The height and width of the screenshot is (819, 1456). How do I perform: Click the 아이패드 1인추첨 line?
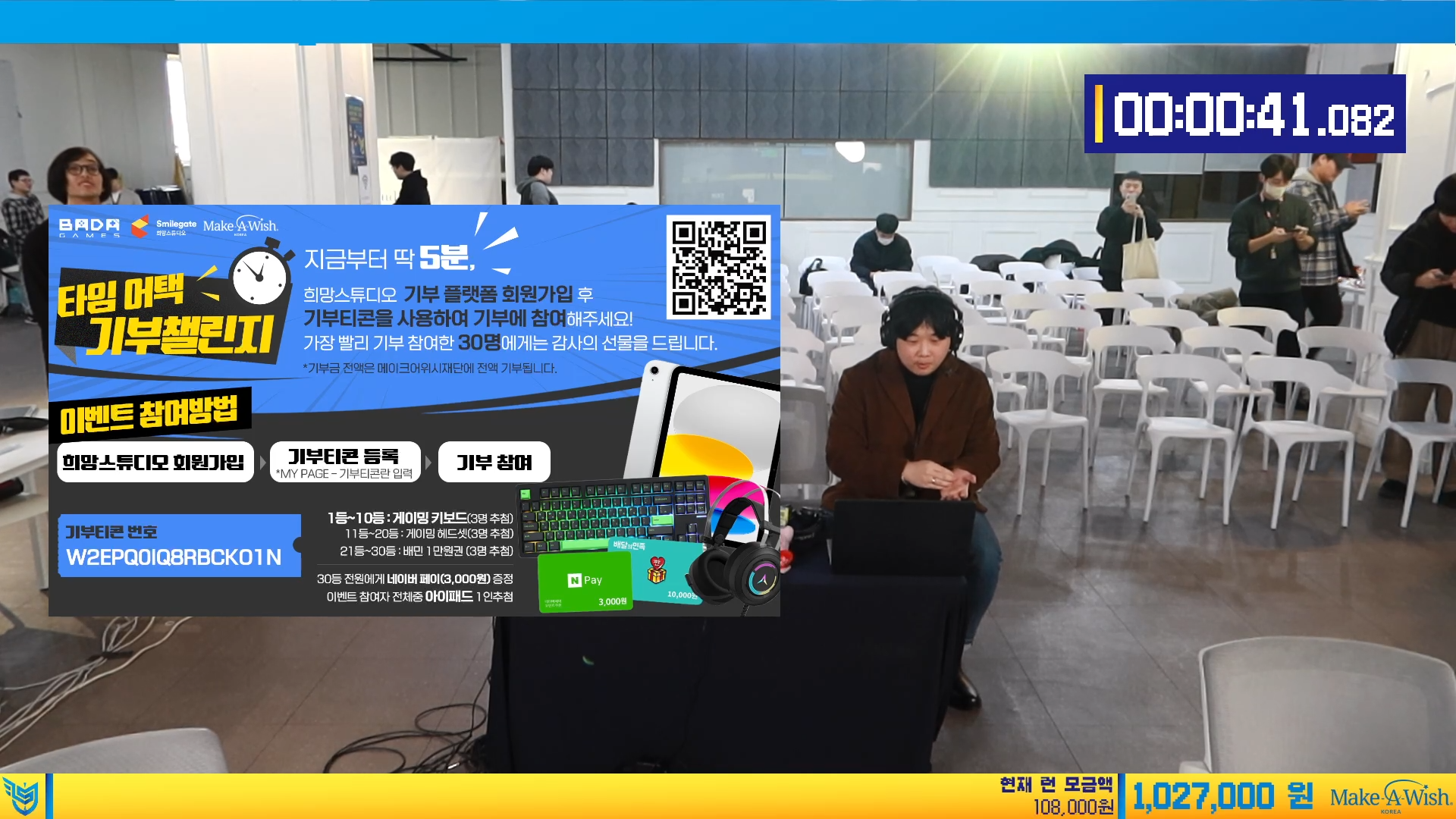[419, 597]
